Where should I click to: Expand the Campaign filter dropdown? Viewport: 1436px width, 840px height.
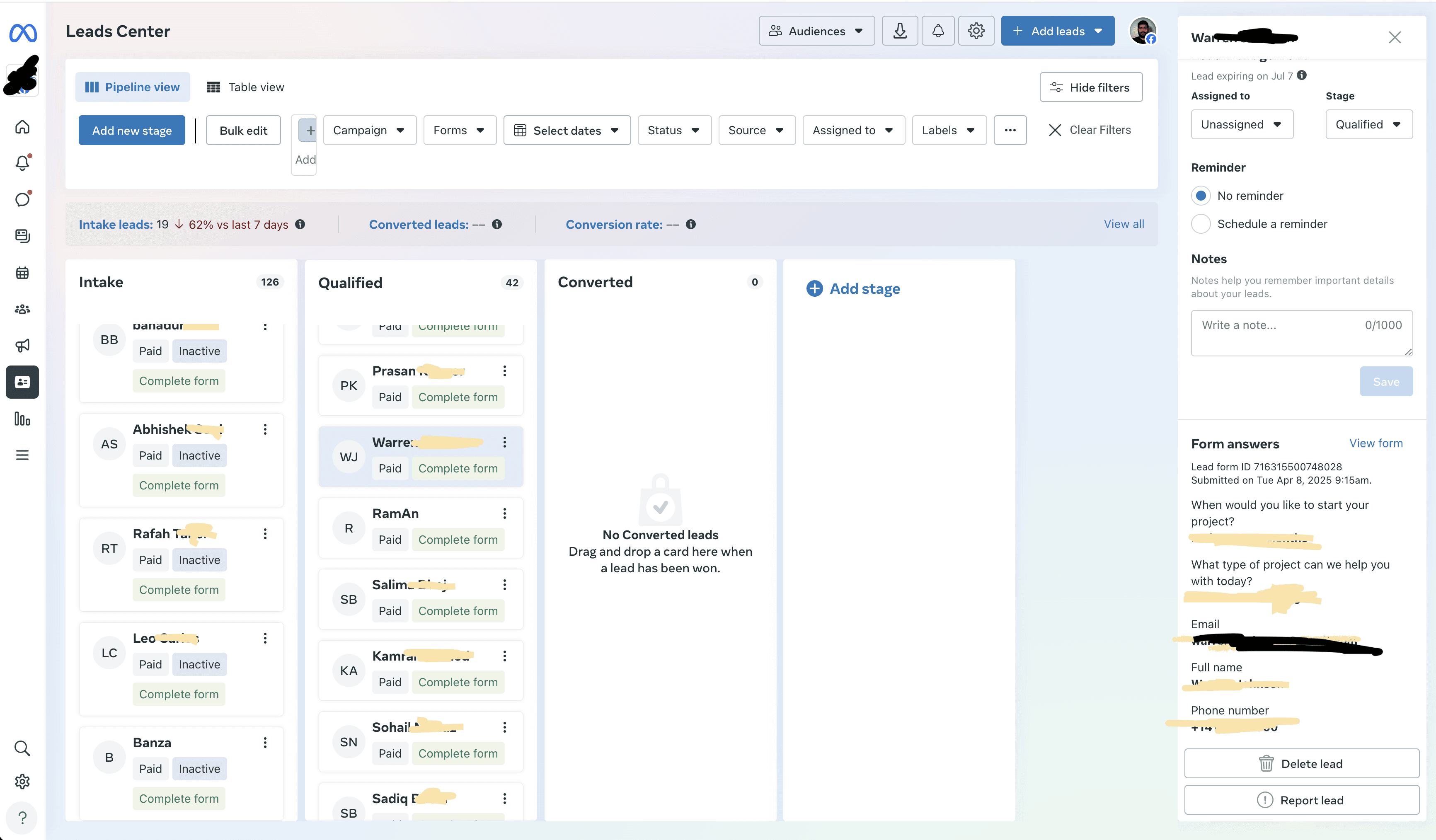pos(369,130)
